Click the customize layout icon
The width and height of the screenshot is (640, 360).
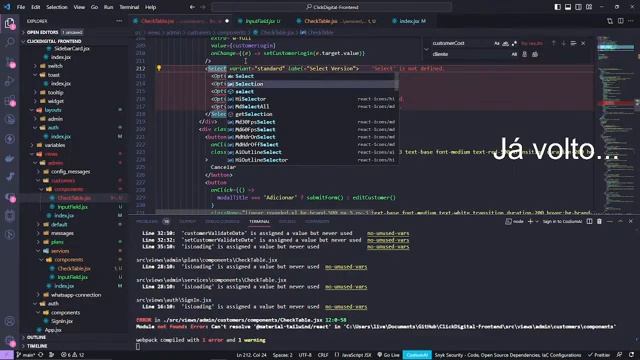[x=589, y=7]
